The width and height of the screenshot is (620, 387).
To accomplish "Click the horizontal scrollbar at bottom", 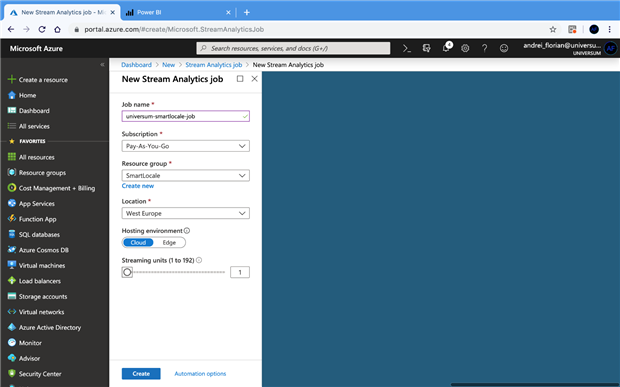I will (x=535, y=384).
